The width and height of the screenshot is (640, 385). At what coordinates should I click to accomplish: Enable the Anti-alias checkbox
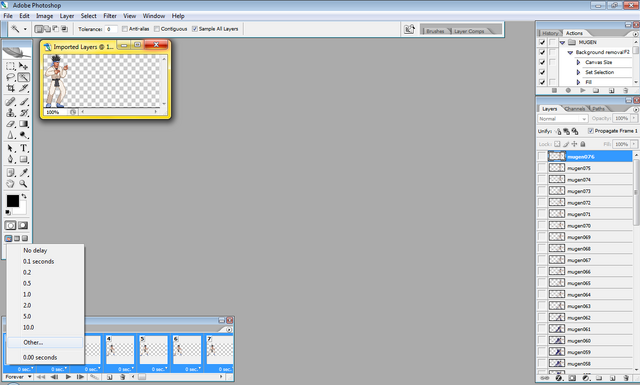(125, 29)
